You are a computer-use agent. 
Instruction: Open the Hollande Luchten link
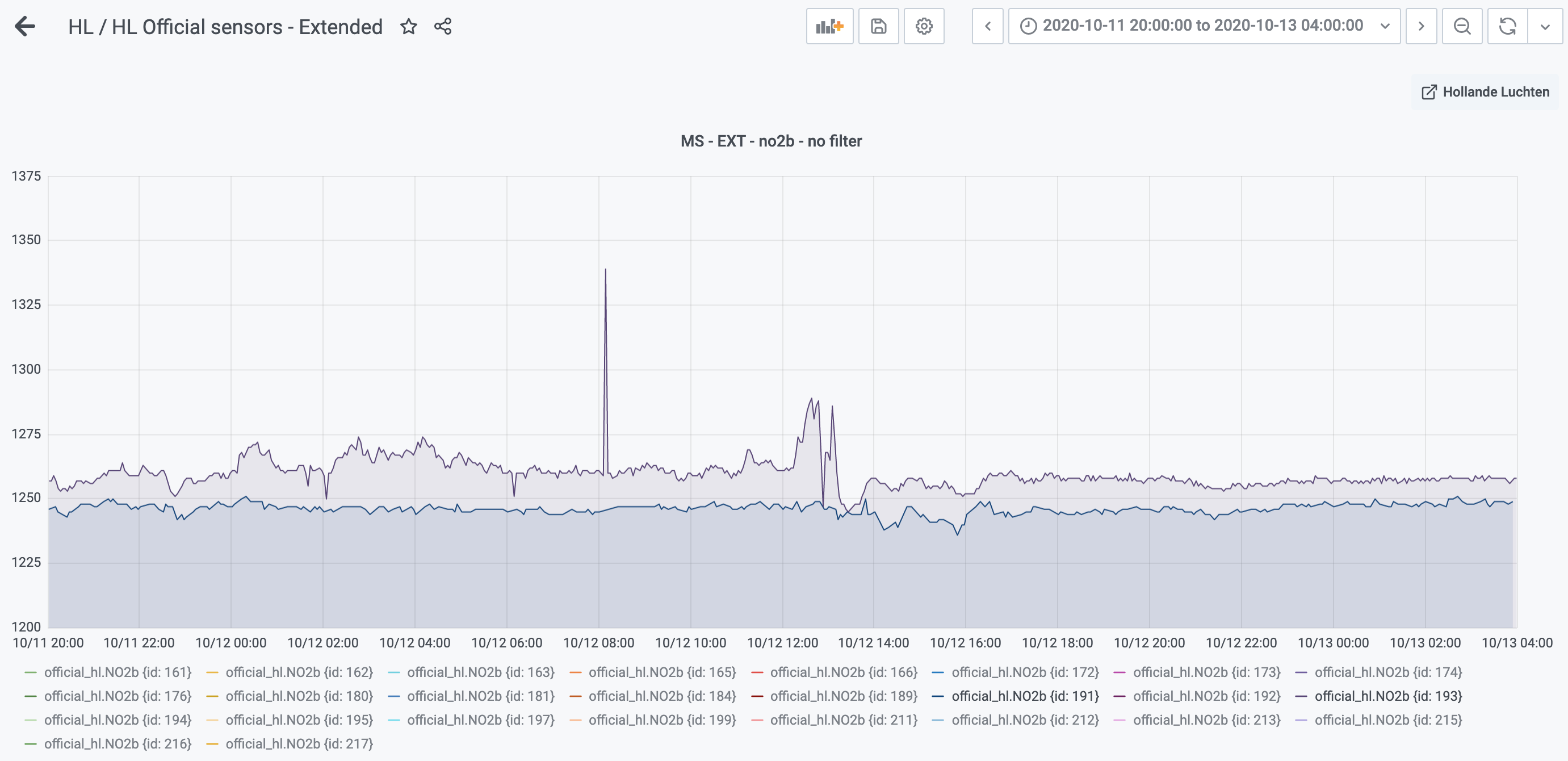pos(1485,92)
